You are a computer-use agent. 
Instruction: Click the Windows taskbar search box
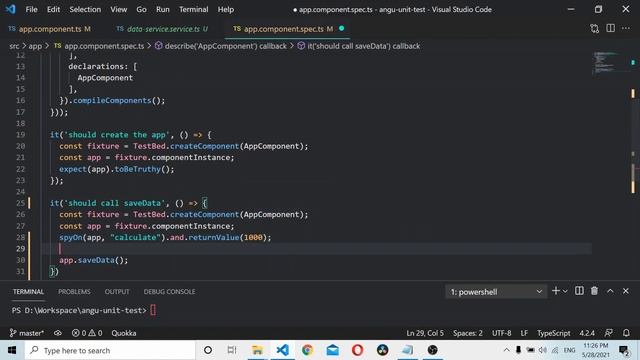click(x=110, y=350)
